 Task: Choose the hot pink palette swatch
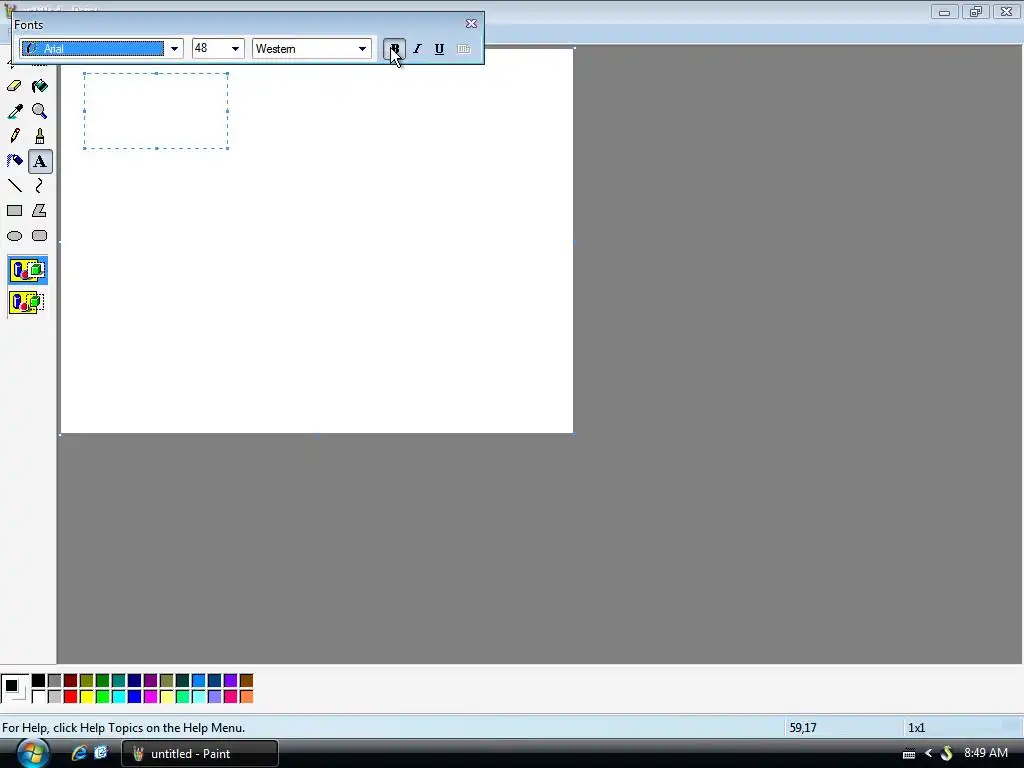pyautogui.click(x=231, y=697)
